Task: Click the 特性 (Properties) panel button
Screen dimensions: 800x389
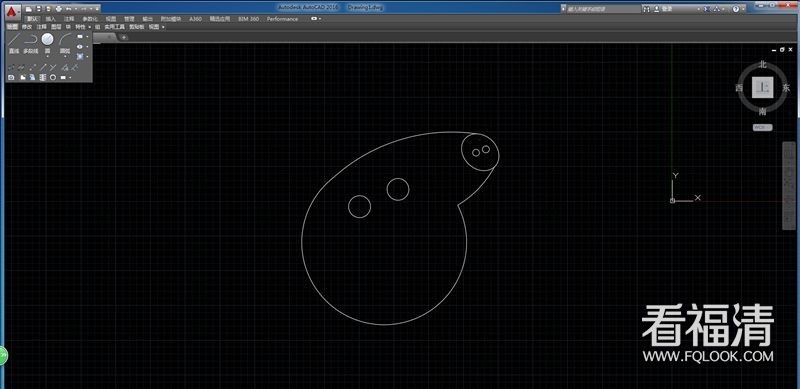Action: pyautogui.click(x=80, y=27)
